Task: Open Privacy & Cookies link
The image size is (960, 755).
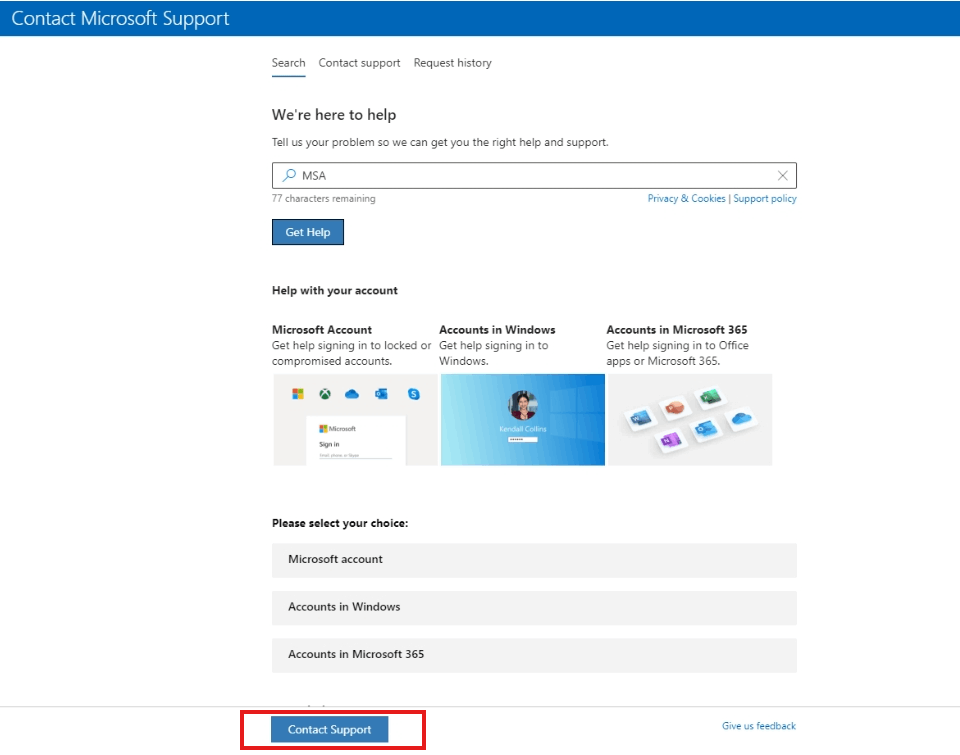Action: [x=686, y=198]
